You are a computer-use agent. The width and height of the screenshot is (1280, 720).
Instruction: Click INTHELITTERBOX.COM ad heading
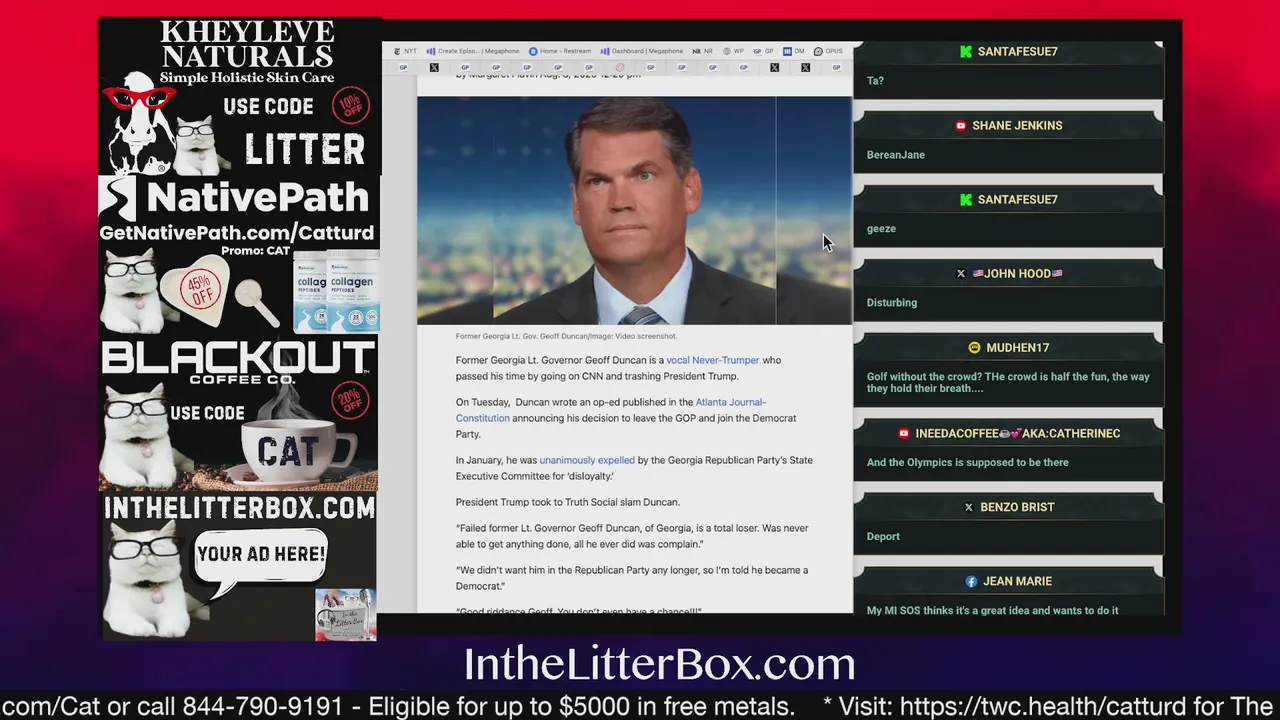pos(239,508)
